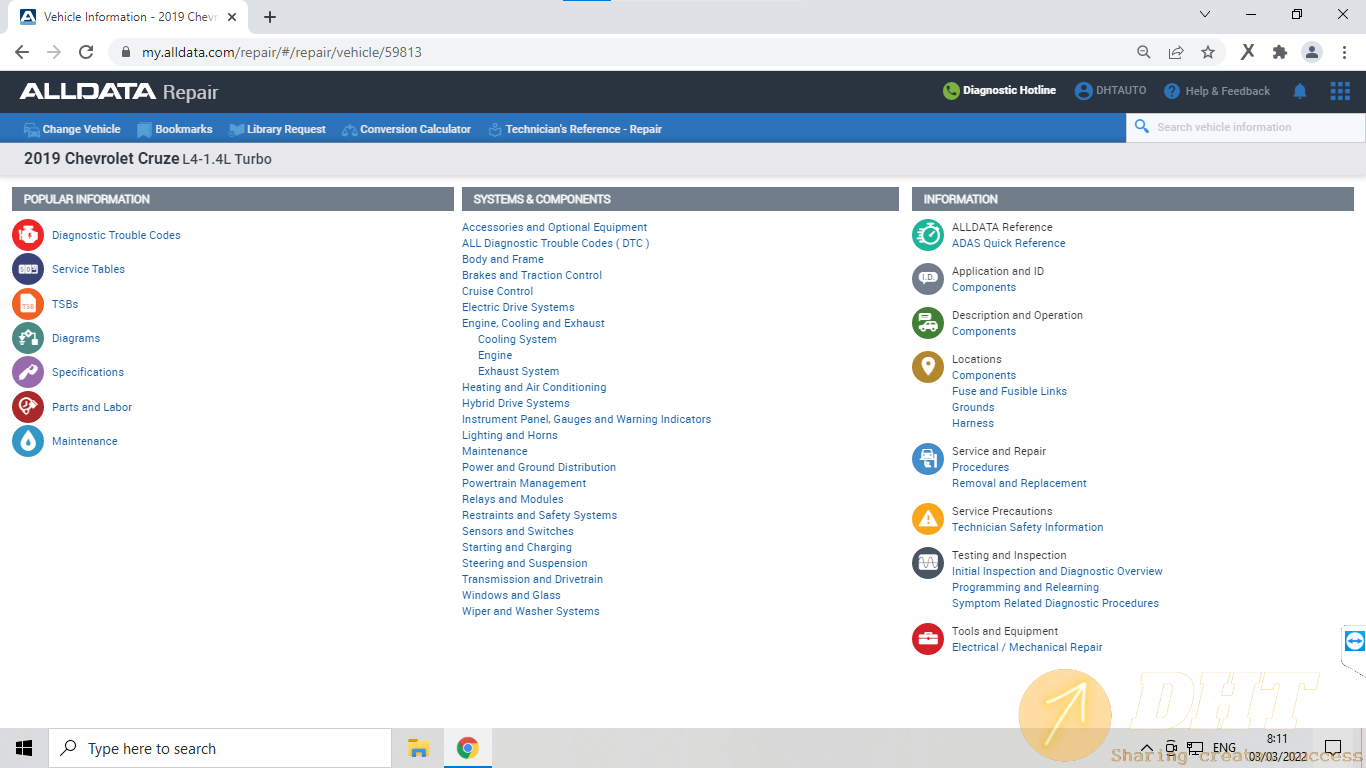Select the Vehicle Information browser tab
1366x768 pixels.
tap(128, 17)
